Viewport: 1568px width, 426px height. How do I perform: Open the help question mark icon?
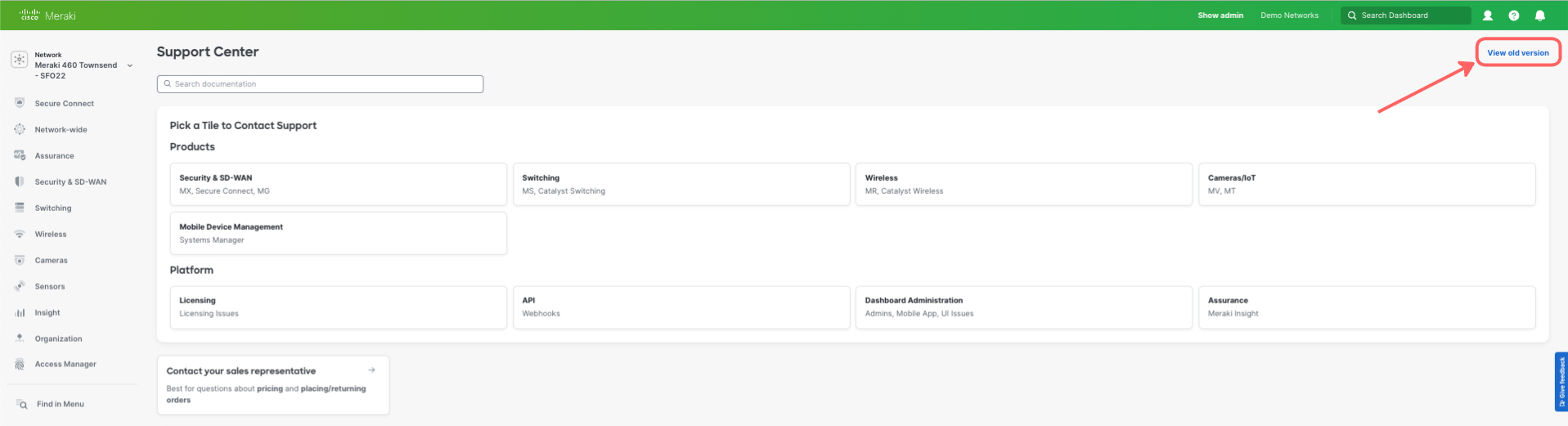click(x=1514, y=16)
